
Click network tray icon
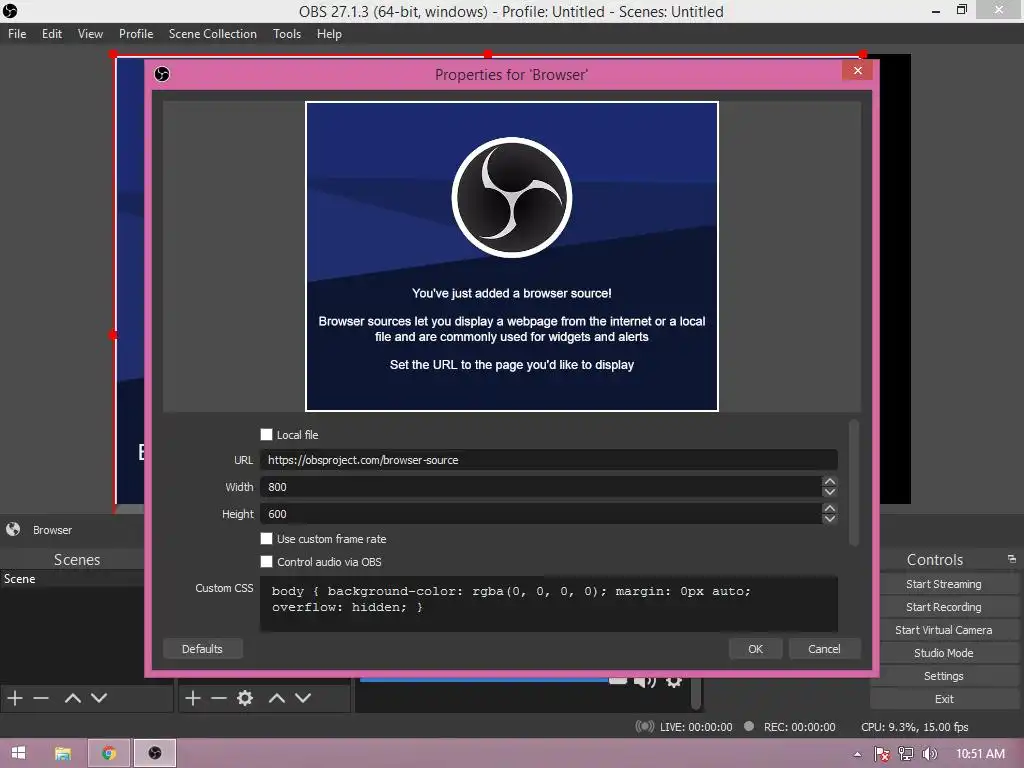pos(906,754)
